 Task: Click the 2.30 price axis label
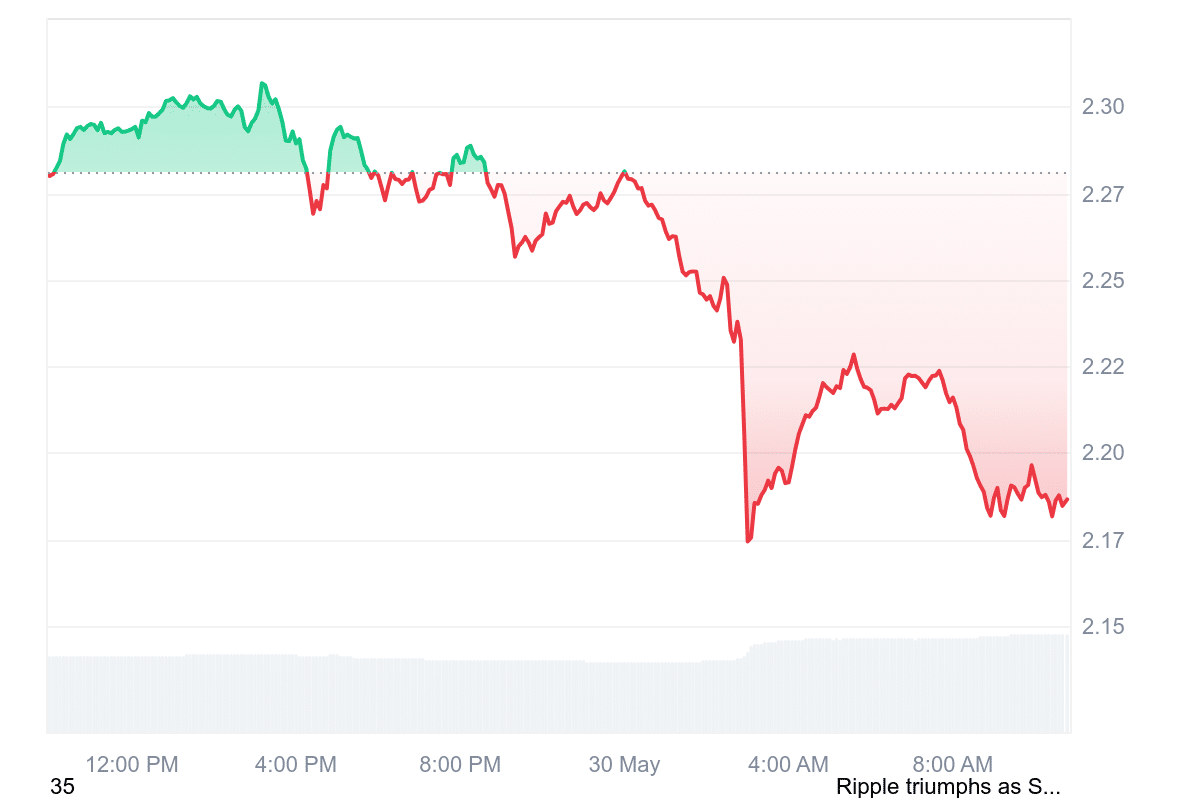click(1104, 107)
